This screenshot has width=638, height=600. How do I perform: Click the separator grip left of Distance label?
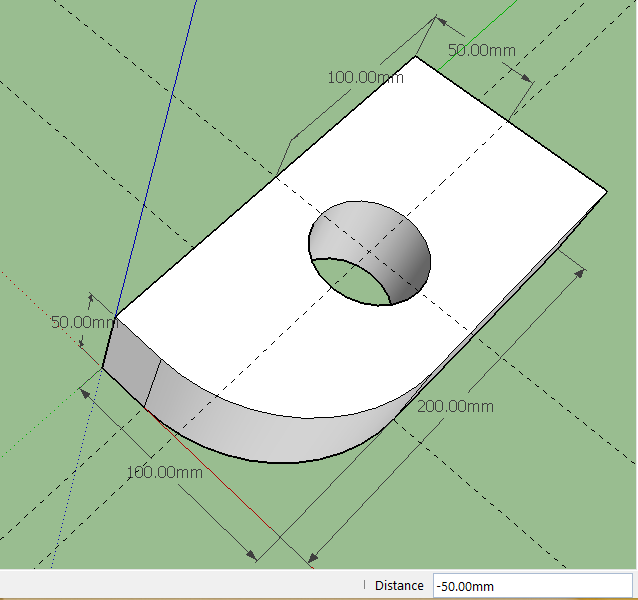point(365,586)
